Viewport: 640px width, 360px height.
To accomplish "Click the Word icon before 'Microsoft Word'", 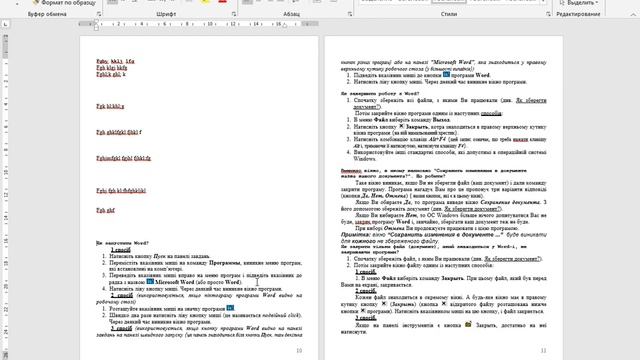I will pyautogui.click(x=150, y=282).
